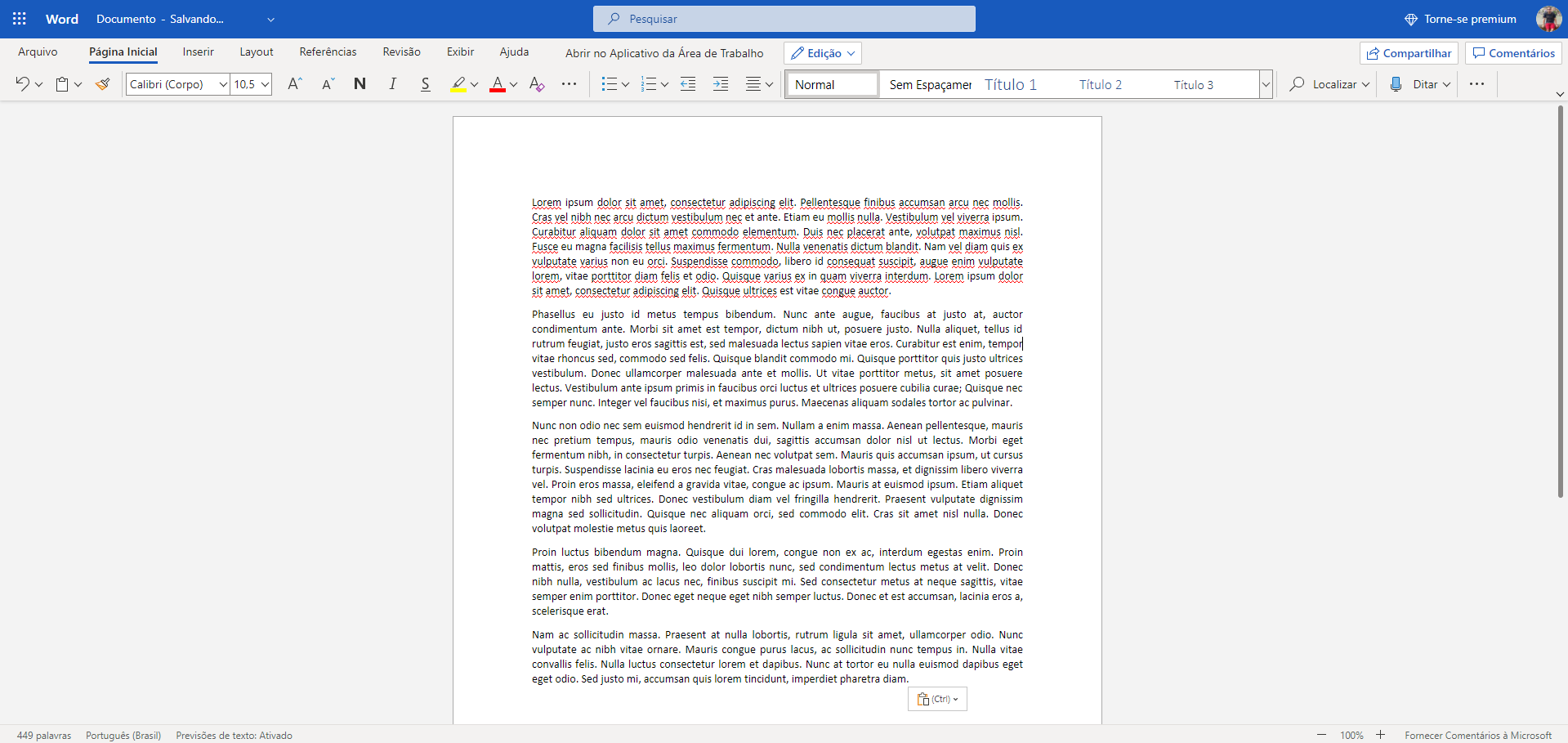Open the Ditar options dropdown arrow
1568x743 pixels.
[1446, 84]
